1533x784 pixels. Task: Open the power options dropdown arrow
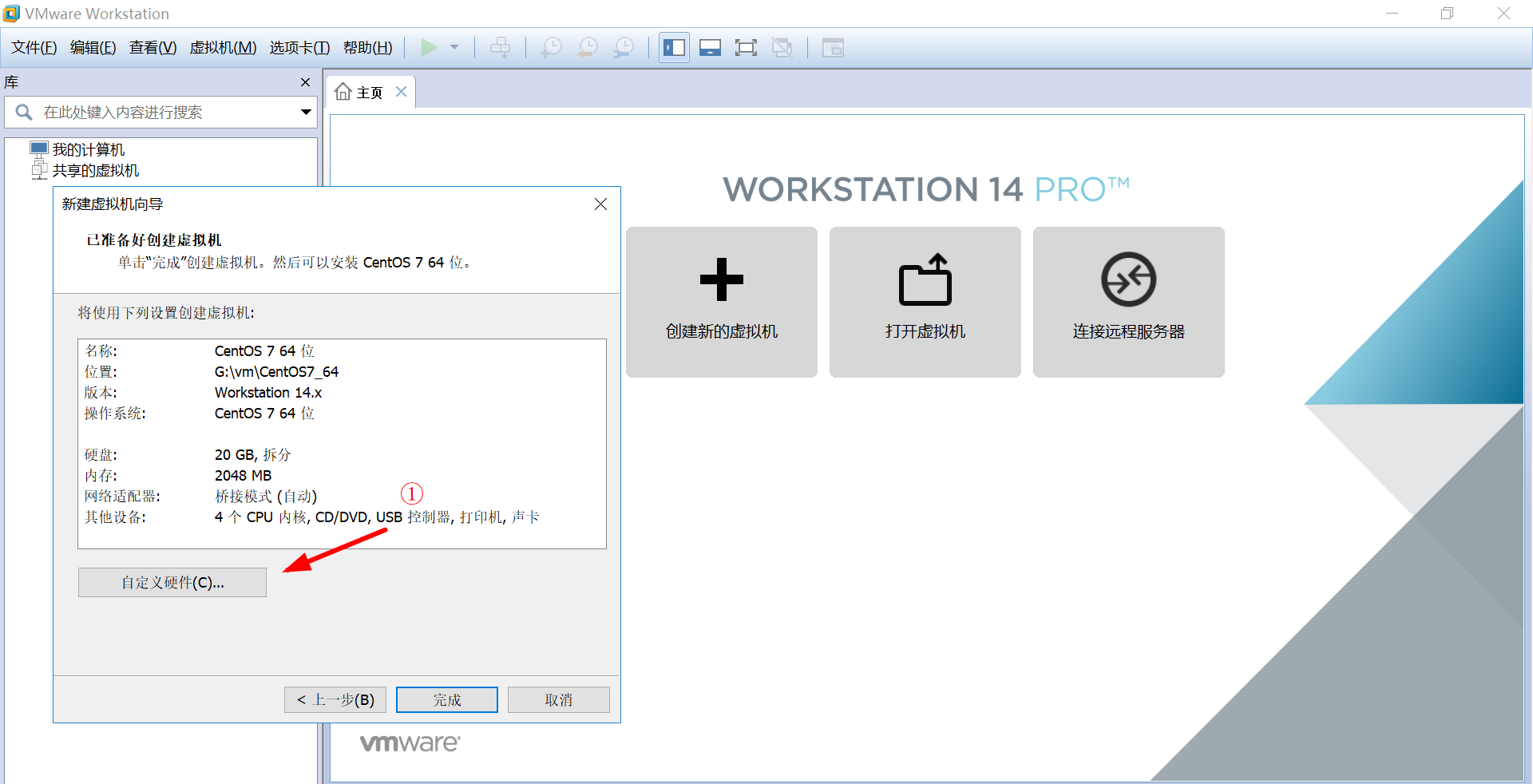click(x=454, y=48)
